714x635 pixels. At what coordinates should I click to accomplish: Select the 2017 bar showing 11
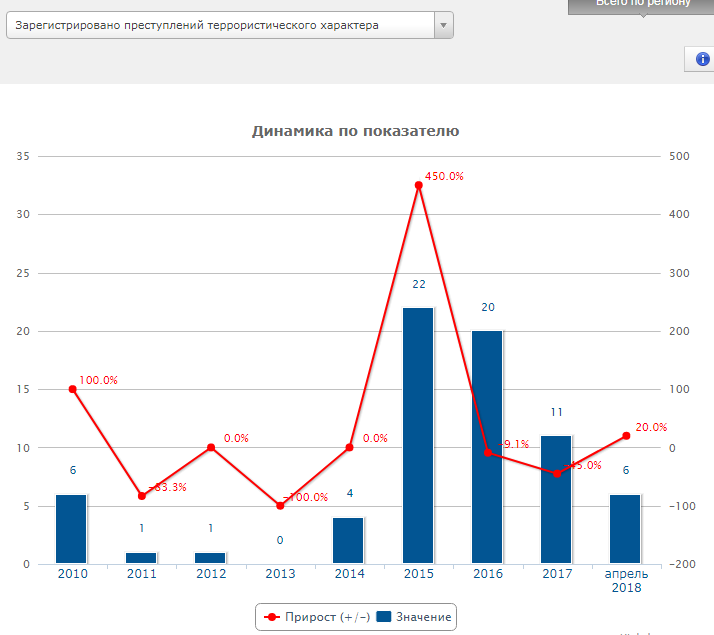coord(556,499)
